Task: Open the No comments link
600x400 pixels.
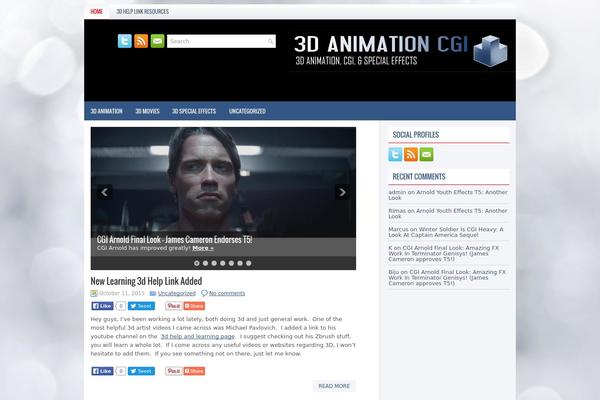Action: coord(227,293)
